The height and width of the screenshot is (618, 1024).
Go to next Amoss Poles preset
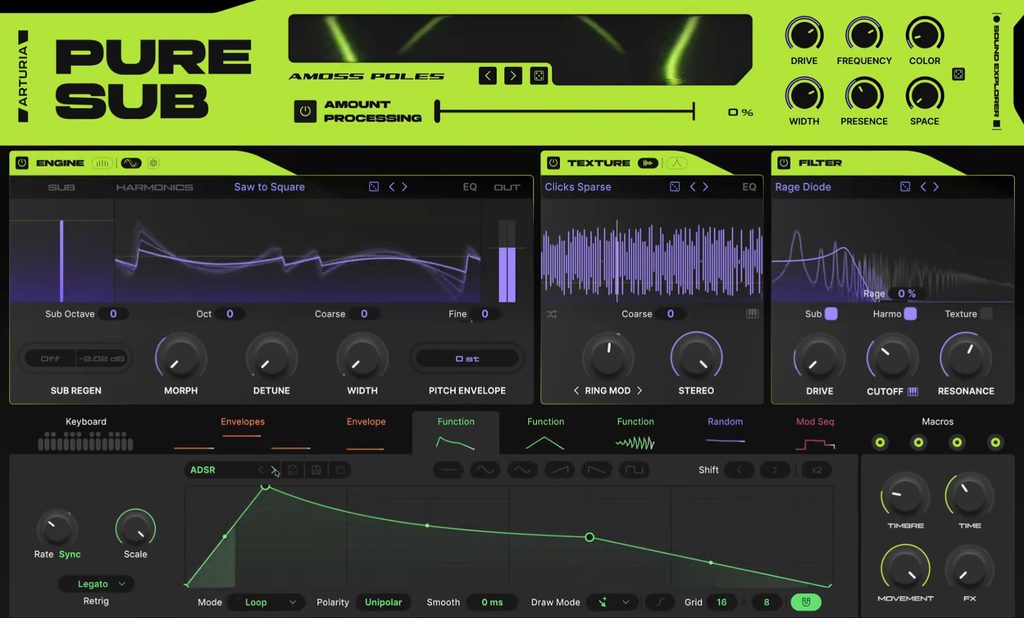[x=513, y=76]
